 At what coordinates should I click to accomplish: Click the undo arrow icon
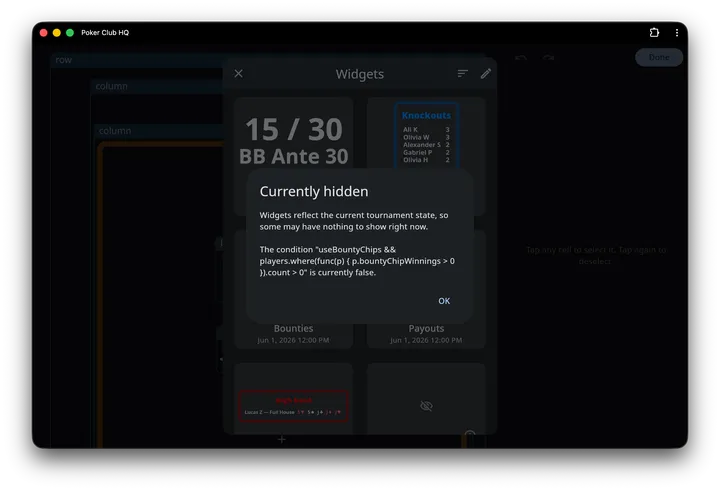[521, 58]
